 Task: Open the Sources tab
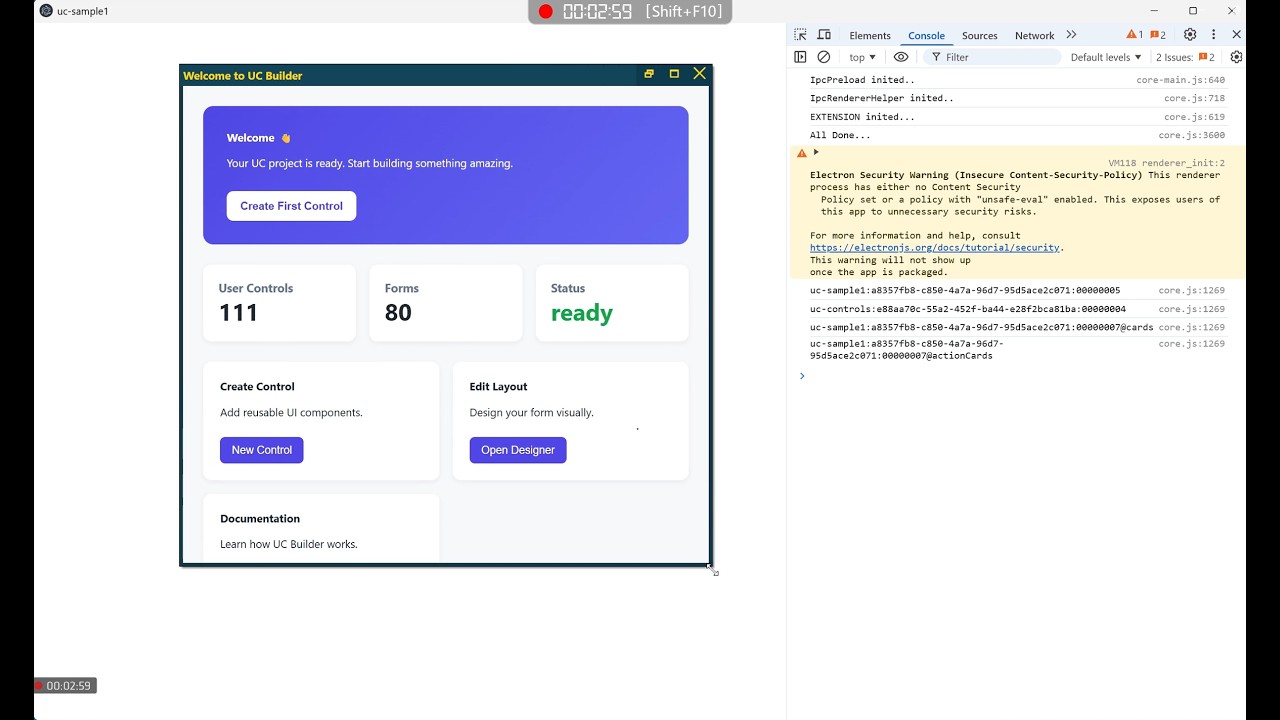point(980,35)
